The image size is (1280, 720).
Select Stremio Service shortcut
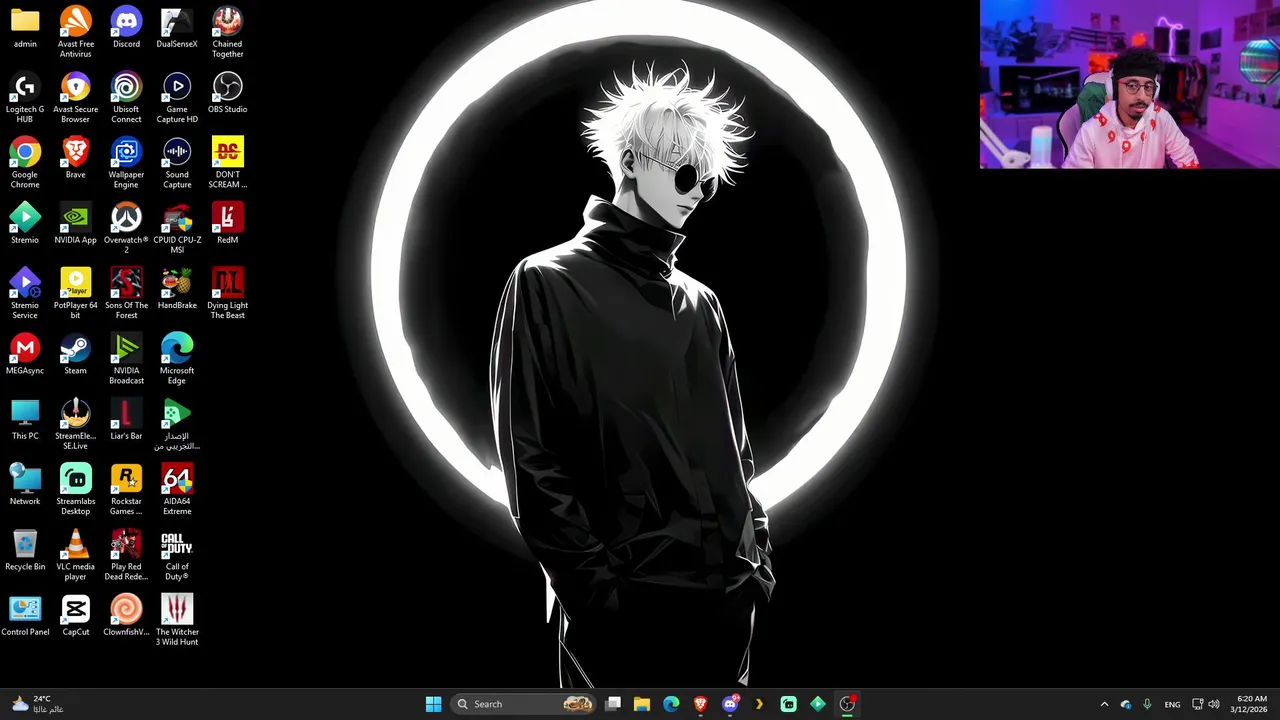[x=25, y=293]
